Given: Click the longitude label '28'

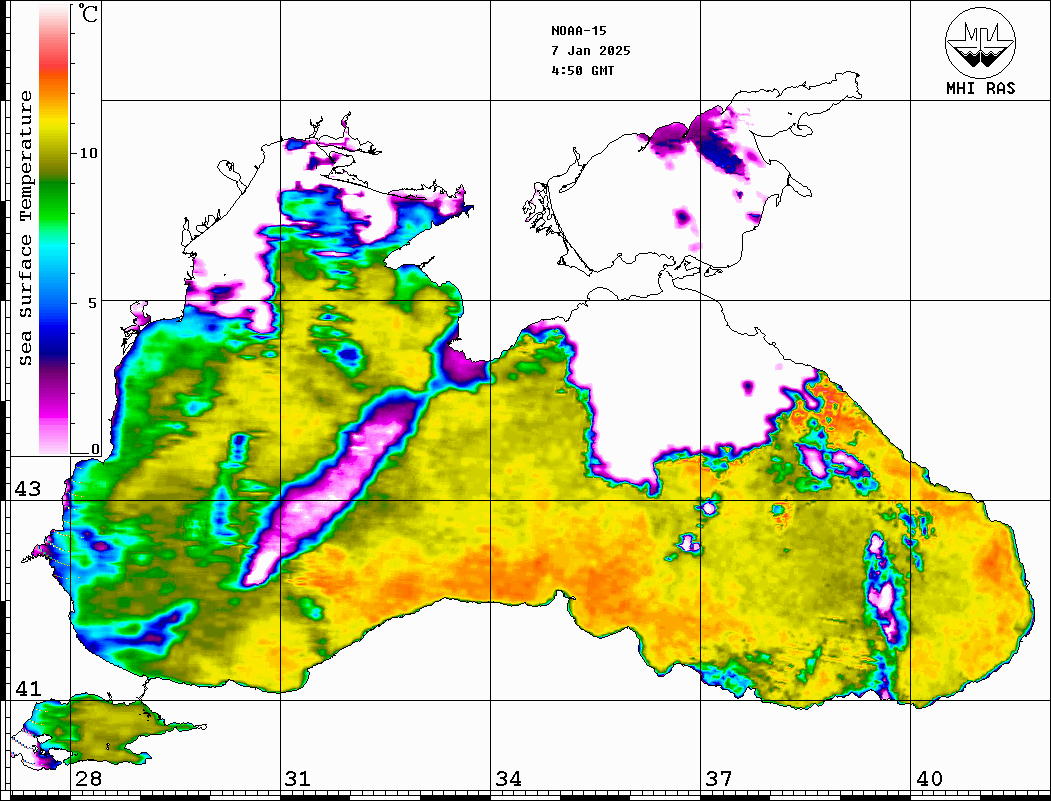Looking at the screenshot, I should [88, 779].
